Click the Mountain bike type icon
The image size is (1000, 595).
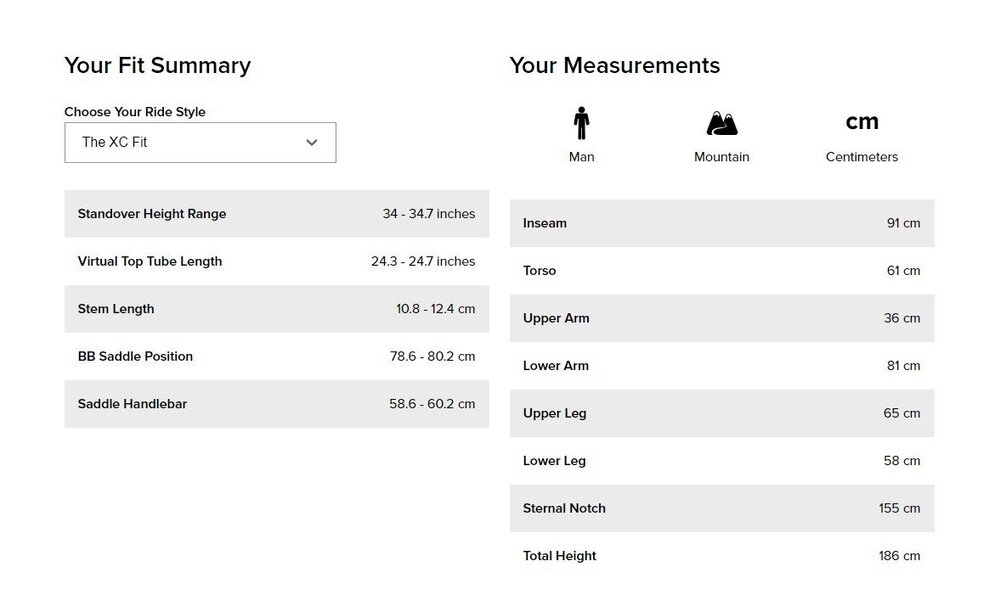click(721, 123)
